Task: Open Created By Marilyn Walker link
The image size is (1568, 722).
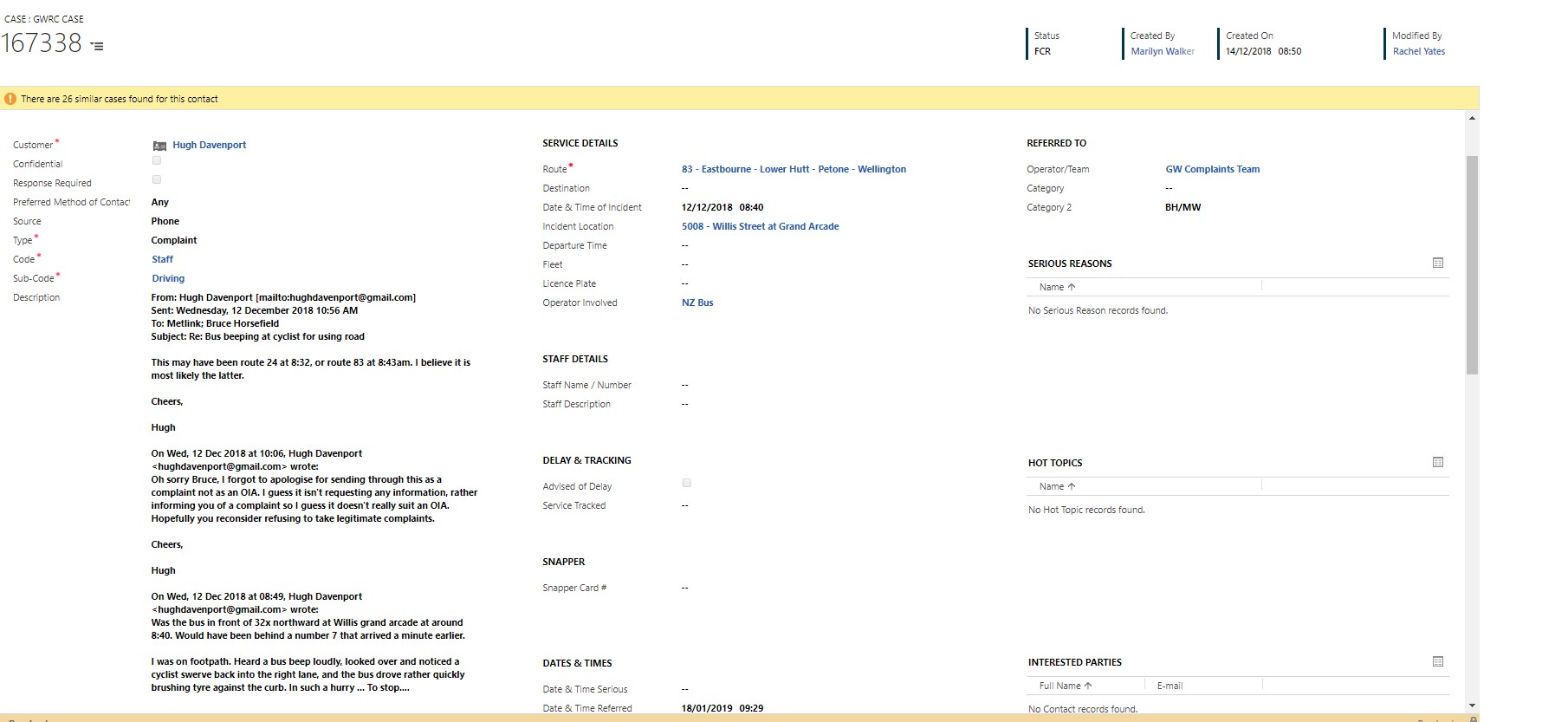Action: (1162, 51)
